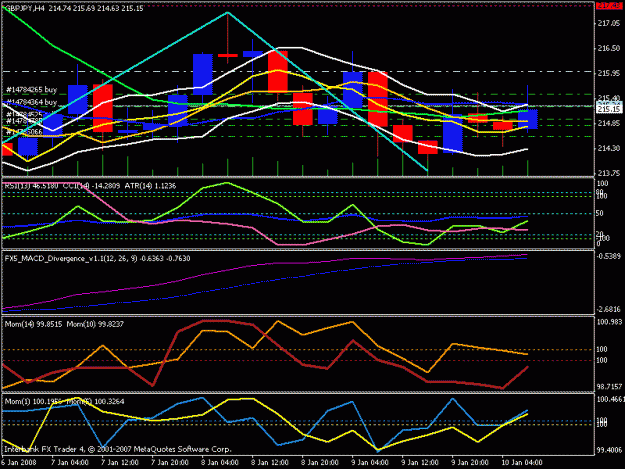Select the current price label 215.15

pyautogui.click(x=609, y=109)
